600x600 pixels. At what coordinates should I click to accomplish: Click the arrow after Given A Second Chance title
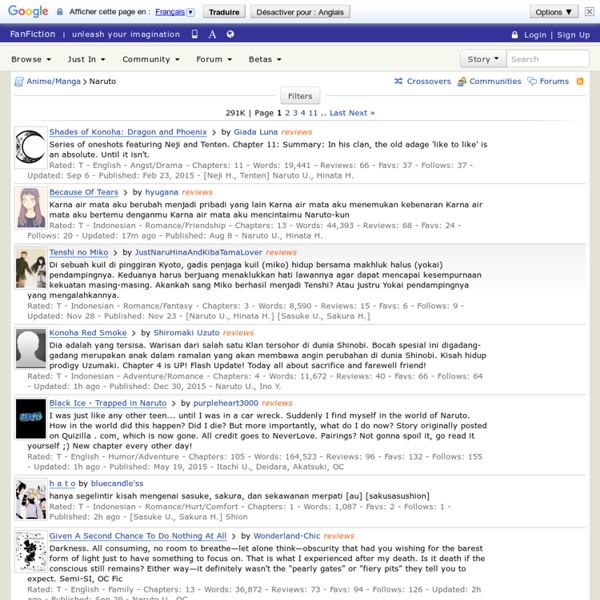coord(233,536)
